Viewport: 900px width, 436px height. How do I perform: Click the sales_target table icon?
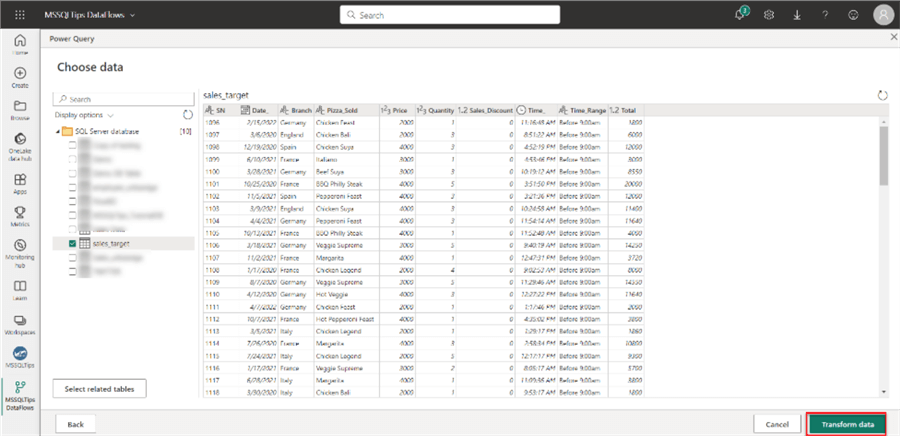tap(84, 243)
